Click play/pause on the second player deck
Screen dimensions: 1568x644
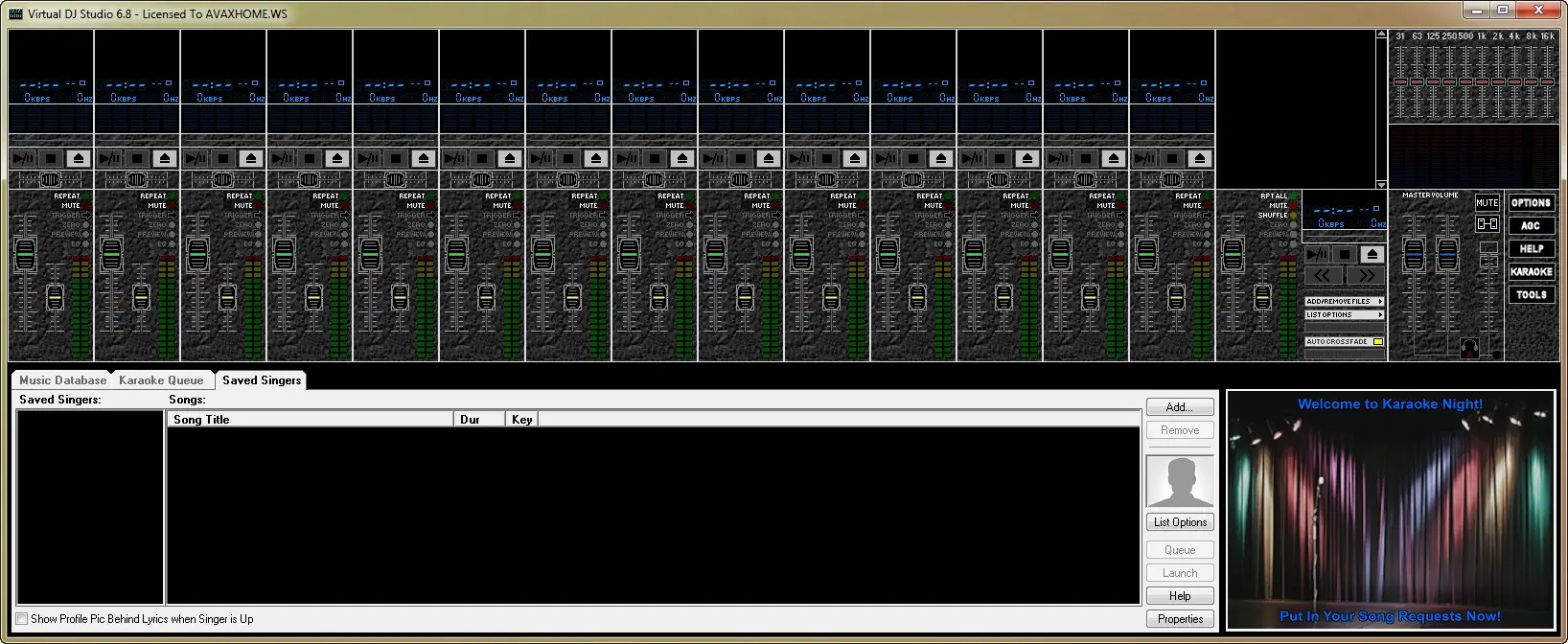[109, 158]
